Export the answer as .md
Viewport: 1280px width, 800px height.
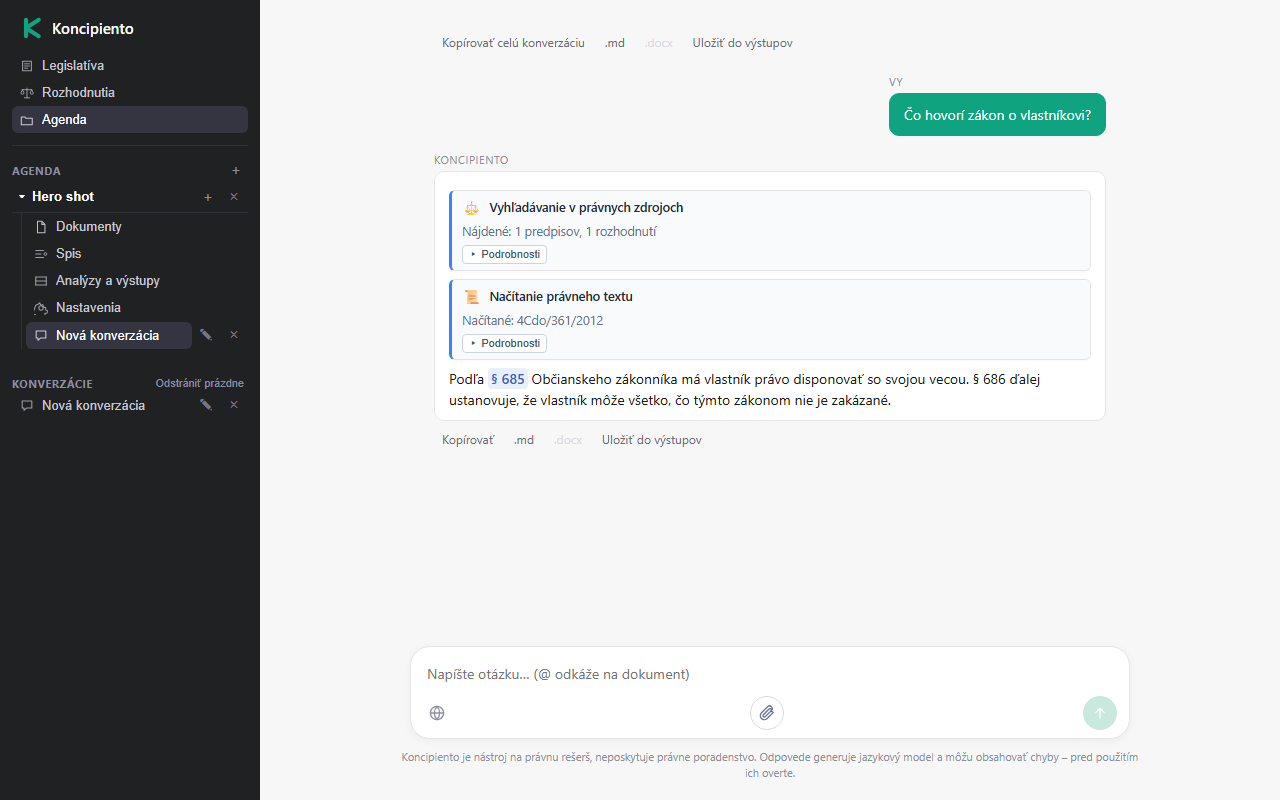524,440
